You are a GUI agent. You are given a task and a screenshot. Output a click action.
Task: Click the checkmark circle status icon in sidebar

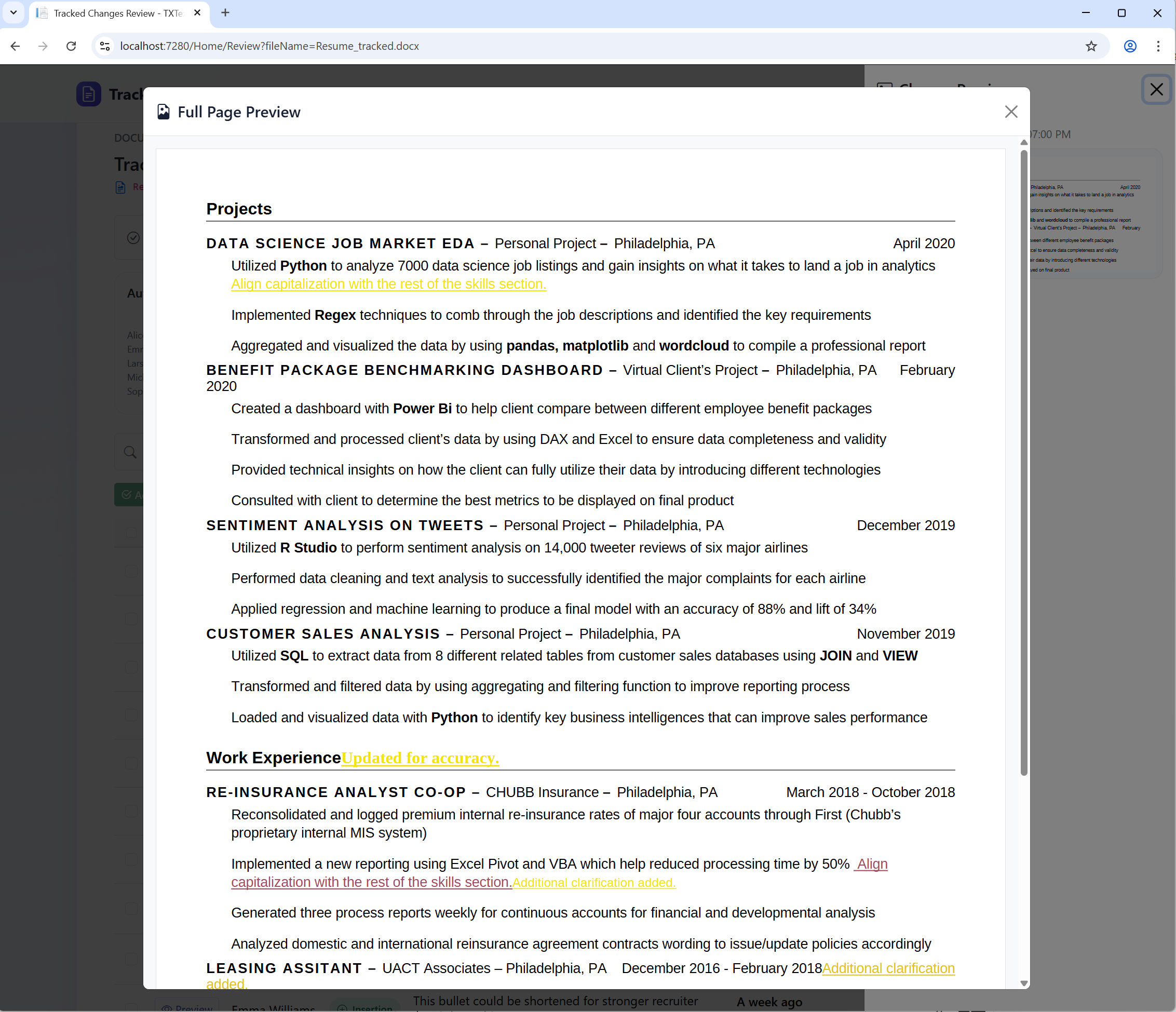133,237
